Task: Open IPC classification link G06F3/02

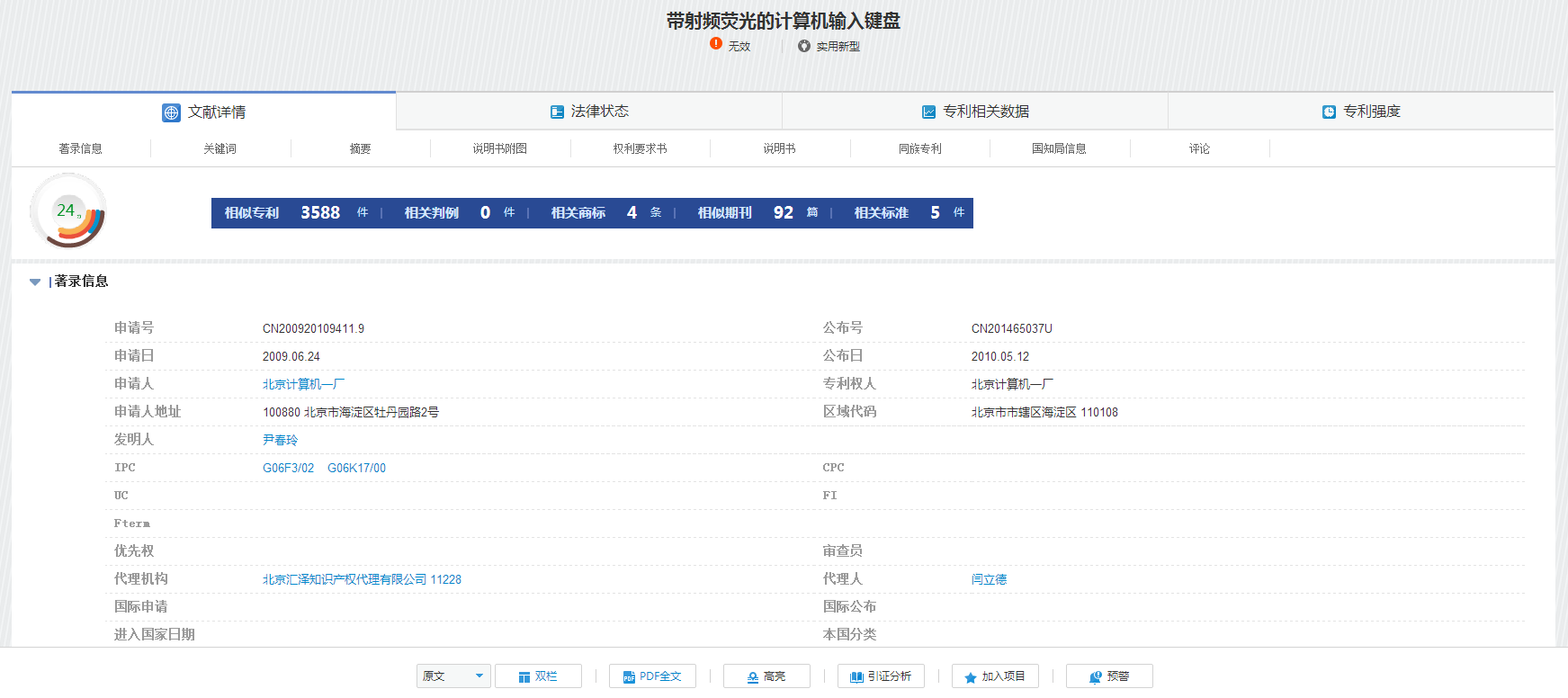Action: click(x=288, y=468)
